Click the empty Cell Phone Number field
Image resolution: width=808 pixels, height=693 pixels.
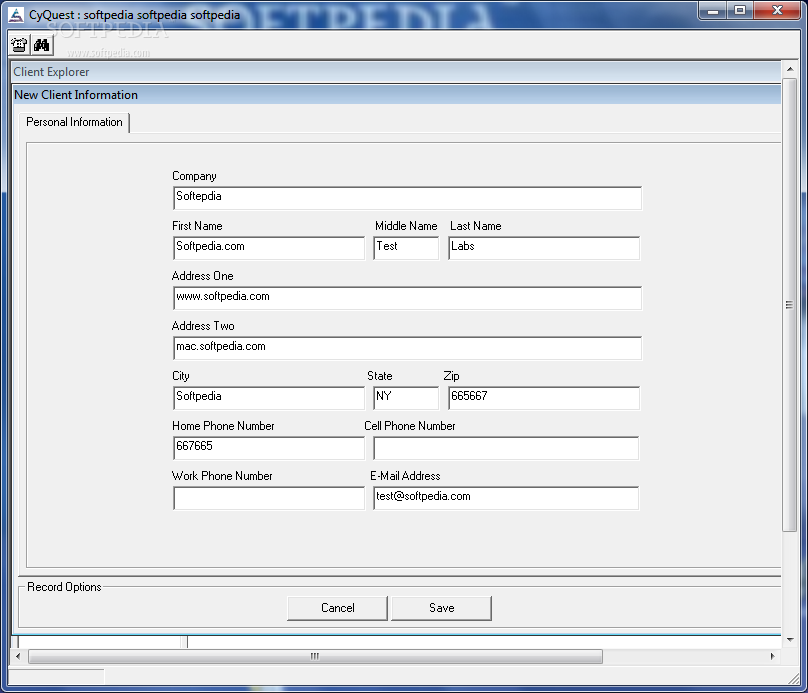point(506,448)
